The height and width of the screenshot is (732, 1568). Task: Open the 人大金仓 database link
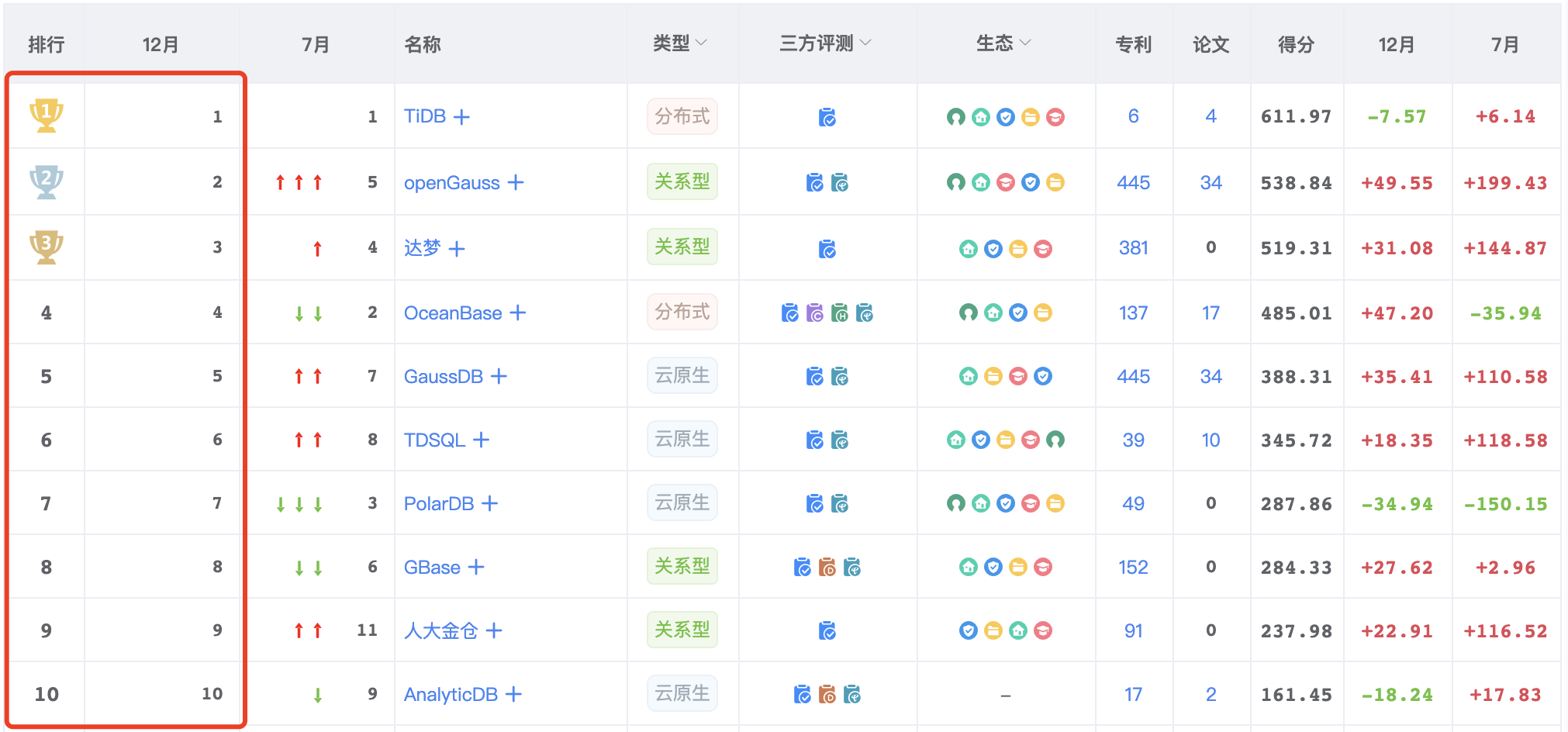tap(440, 630)
